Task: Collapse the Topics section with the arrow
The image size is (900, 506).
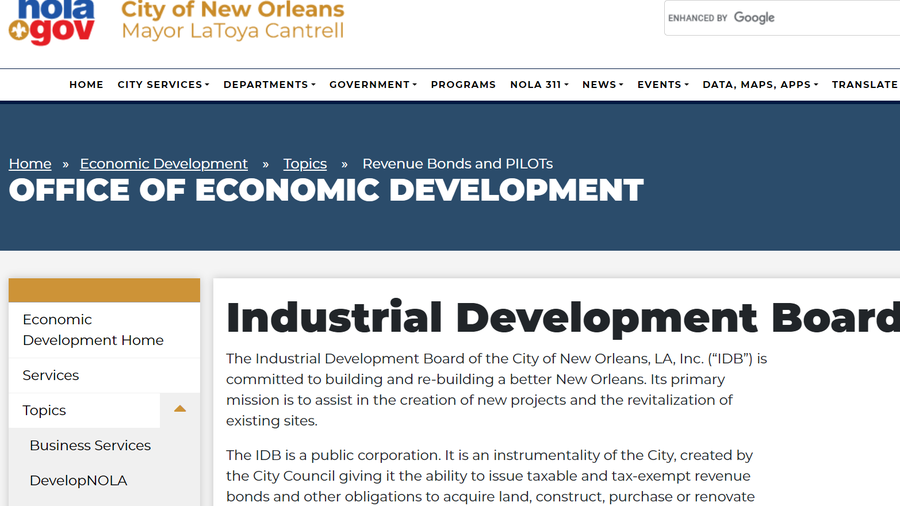Action: click(x=180, y=410)
